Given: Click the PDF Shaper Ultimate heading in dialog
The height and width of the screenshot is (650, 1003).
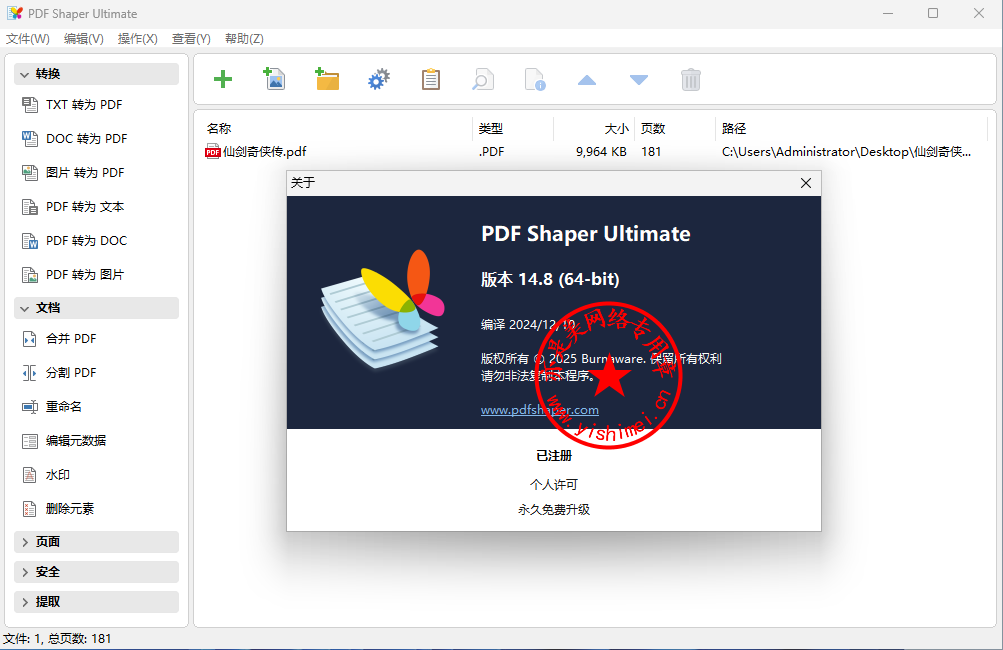Looking at the screenshot, I should 586,234.
